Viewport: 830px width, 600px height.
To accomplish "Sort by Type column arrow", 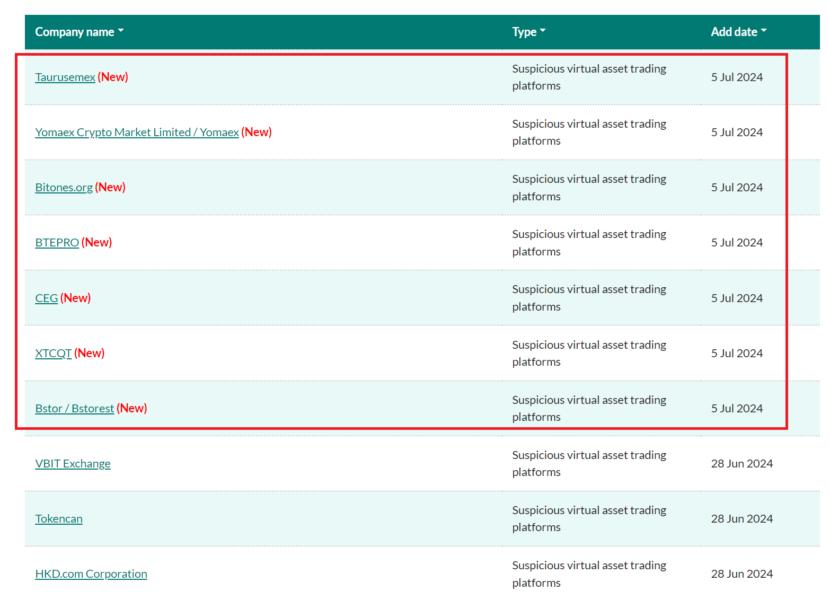I will pos(543,31).
